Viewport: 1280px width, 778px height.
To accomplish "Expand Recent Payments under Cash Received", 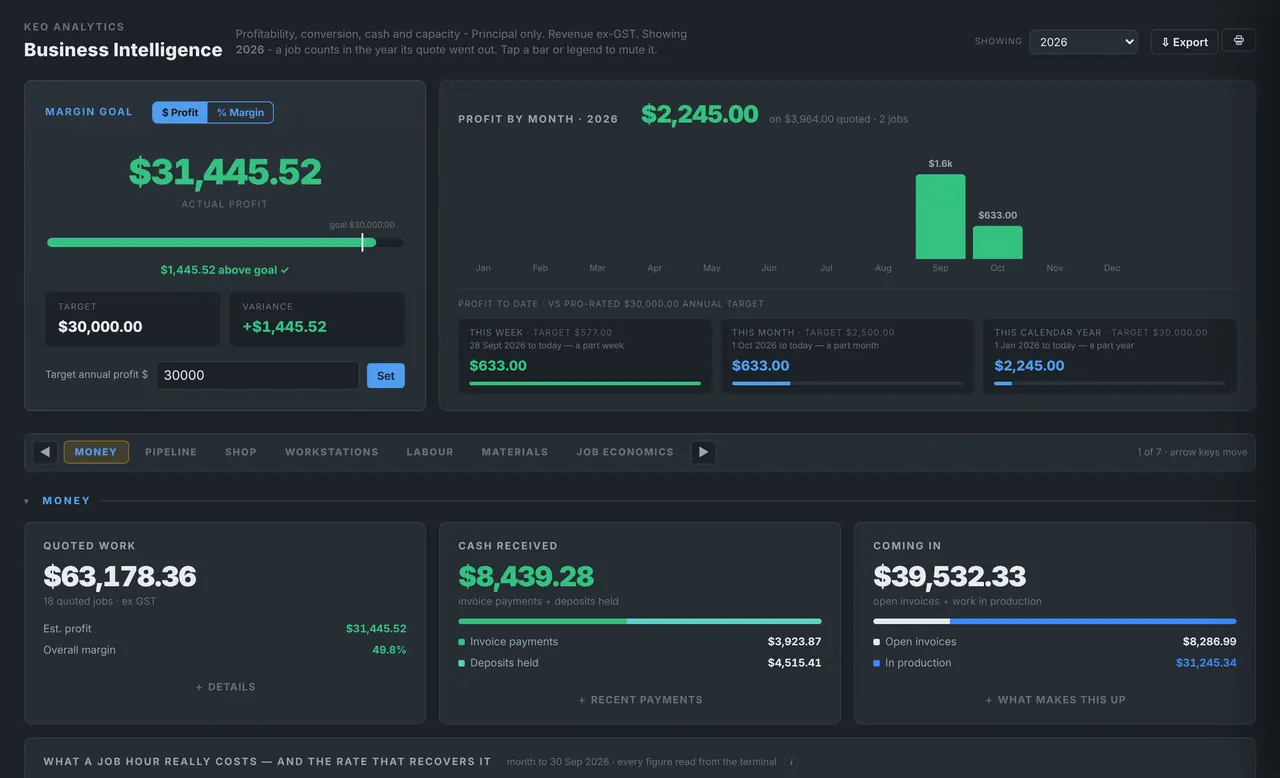I will coord(640,700).
